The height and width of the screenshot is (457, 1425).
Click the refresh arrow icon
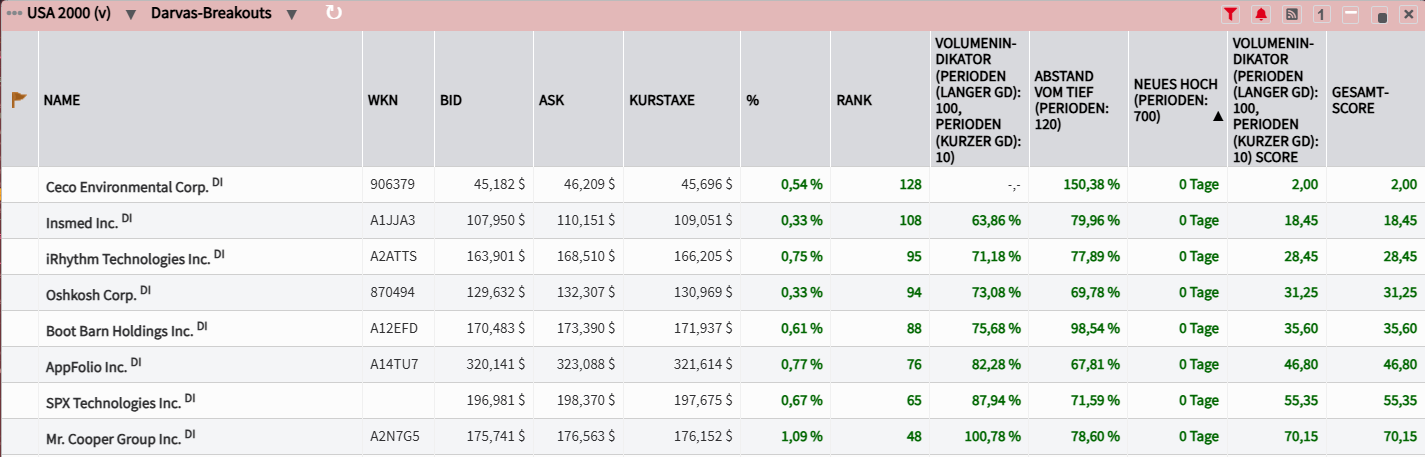click(334, 13)
